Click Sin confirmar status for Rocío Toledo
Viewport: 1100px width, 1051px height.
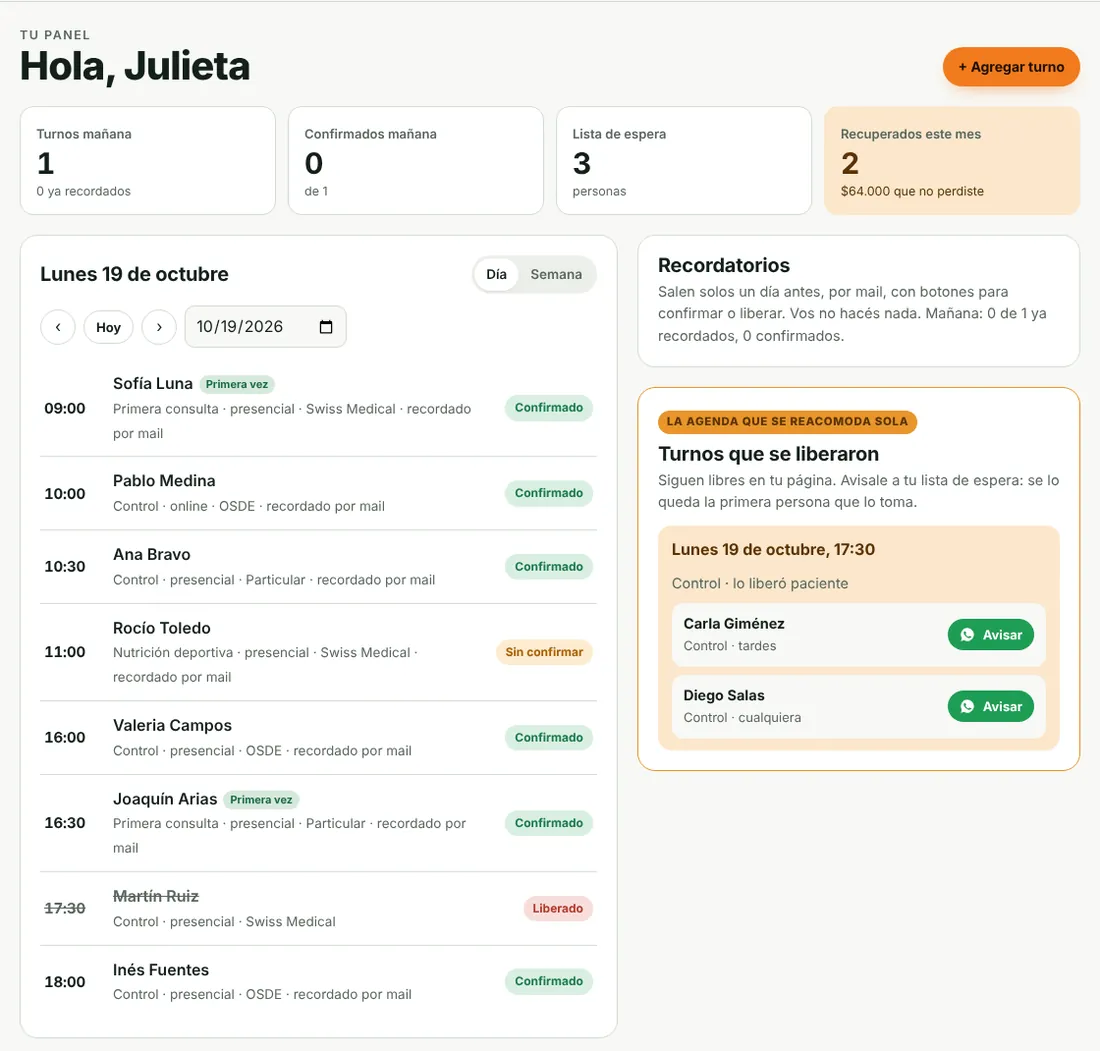pos(544,652)
